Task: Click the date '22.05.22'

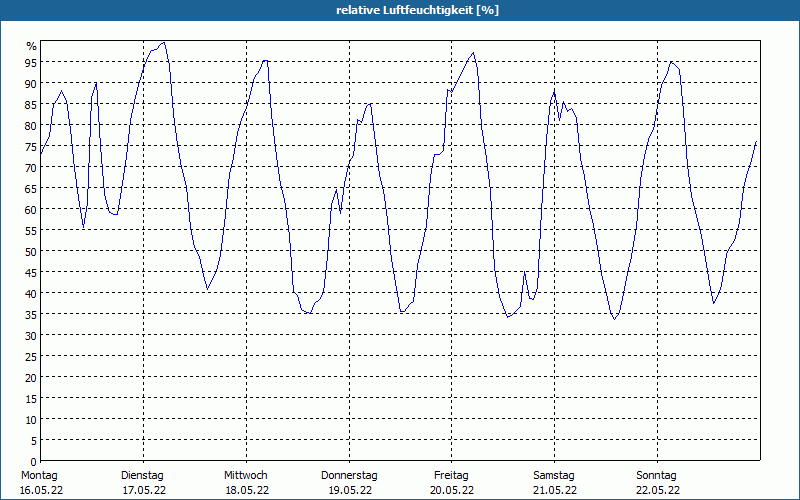Action: (658, 490)
